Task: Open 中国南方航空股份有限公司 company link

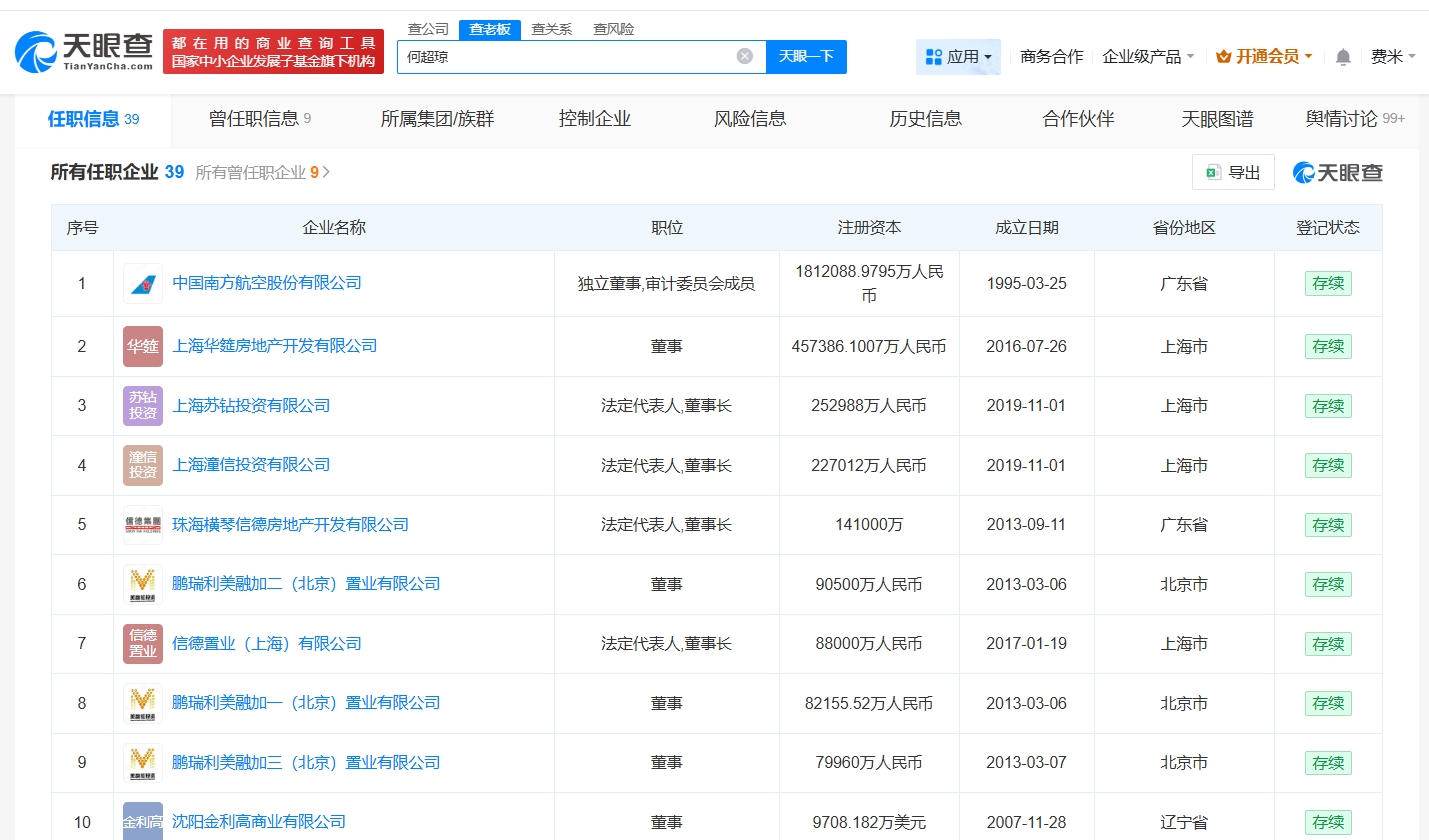Action: (x=267, y=283)
